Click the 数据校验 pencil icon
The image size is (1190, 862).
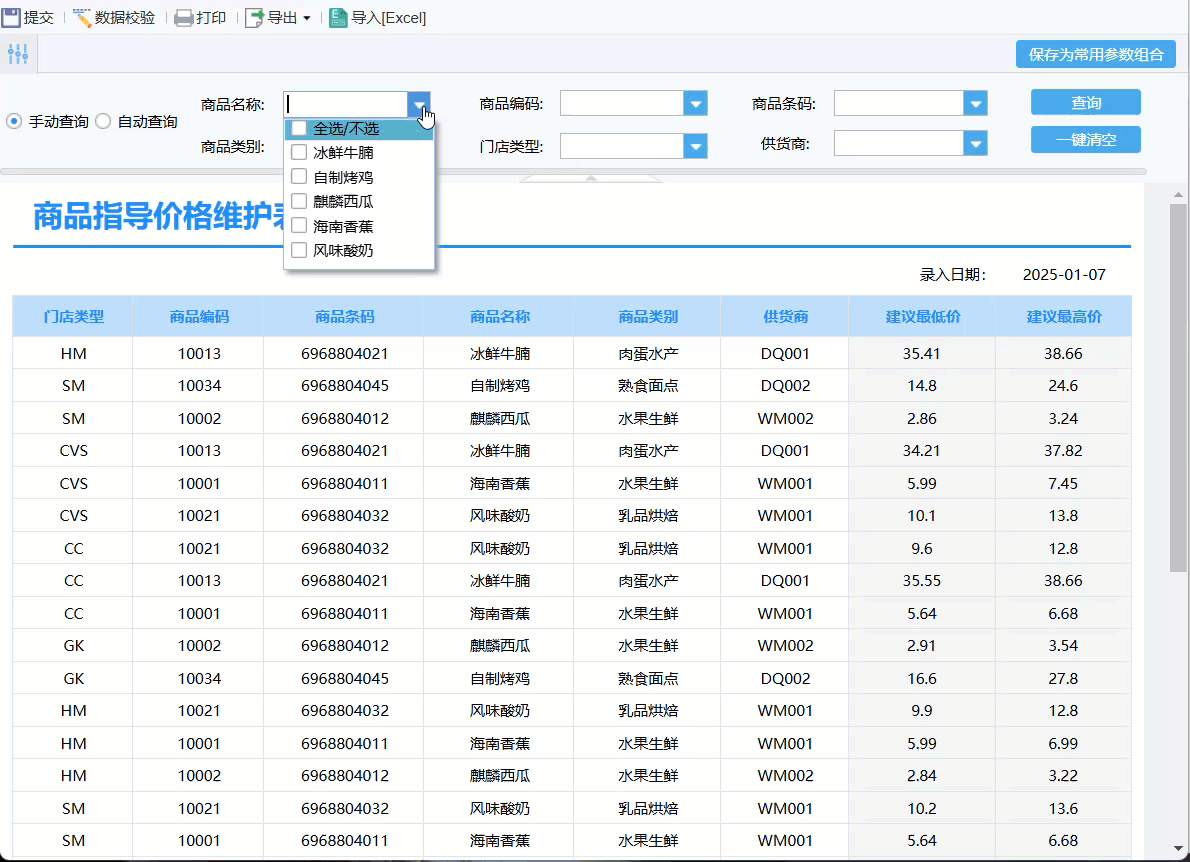point(82,17)
